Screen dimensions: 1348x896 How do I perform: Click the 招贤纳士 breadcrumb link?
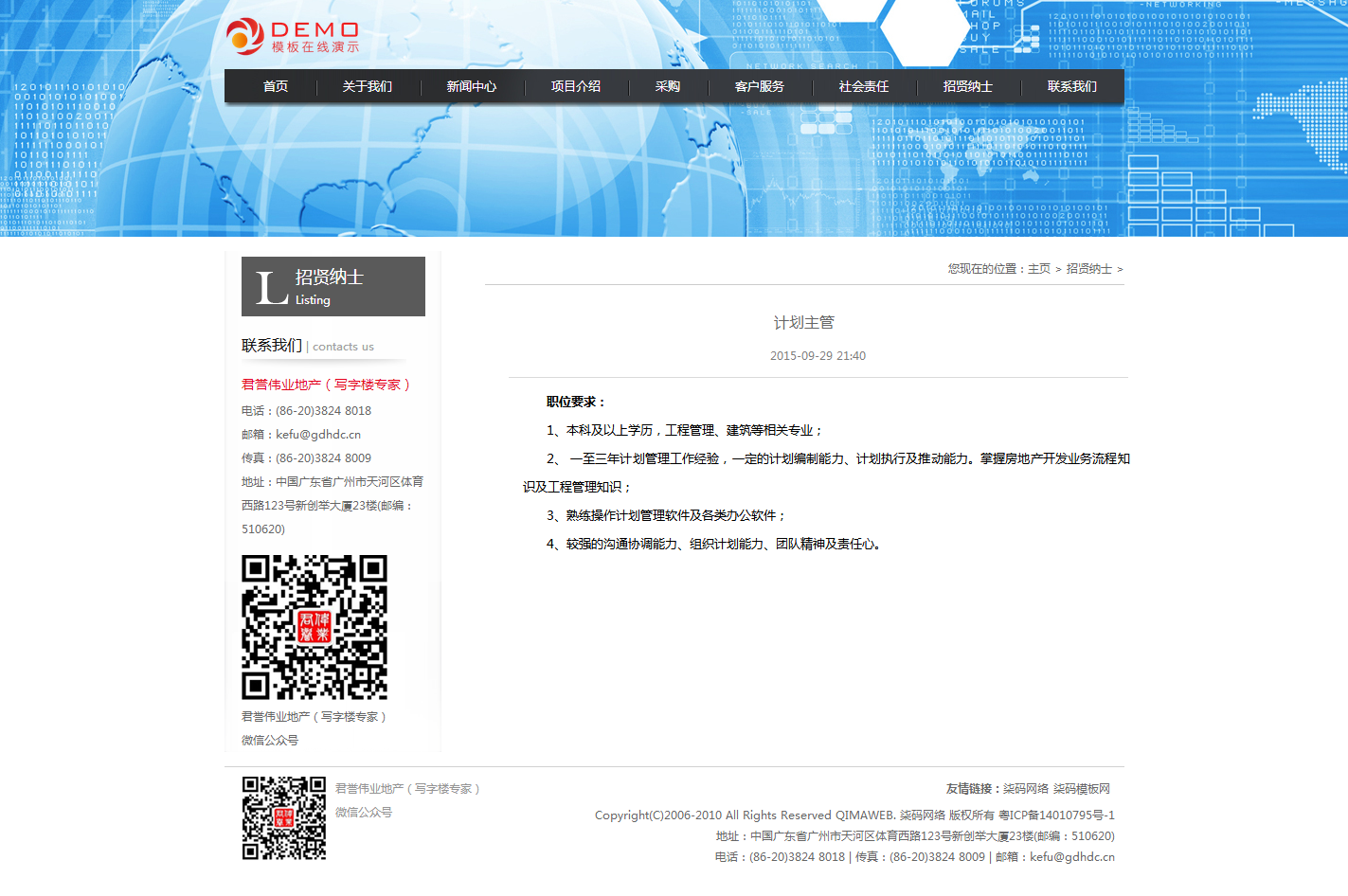(1088, 269)
